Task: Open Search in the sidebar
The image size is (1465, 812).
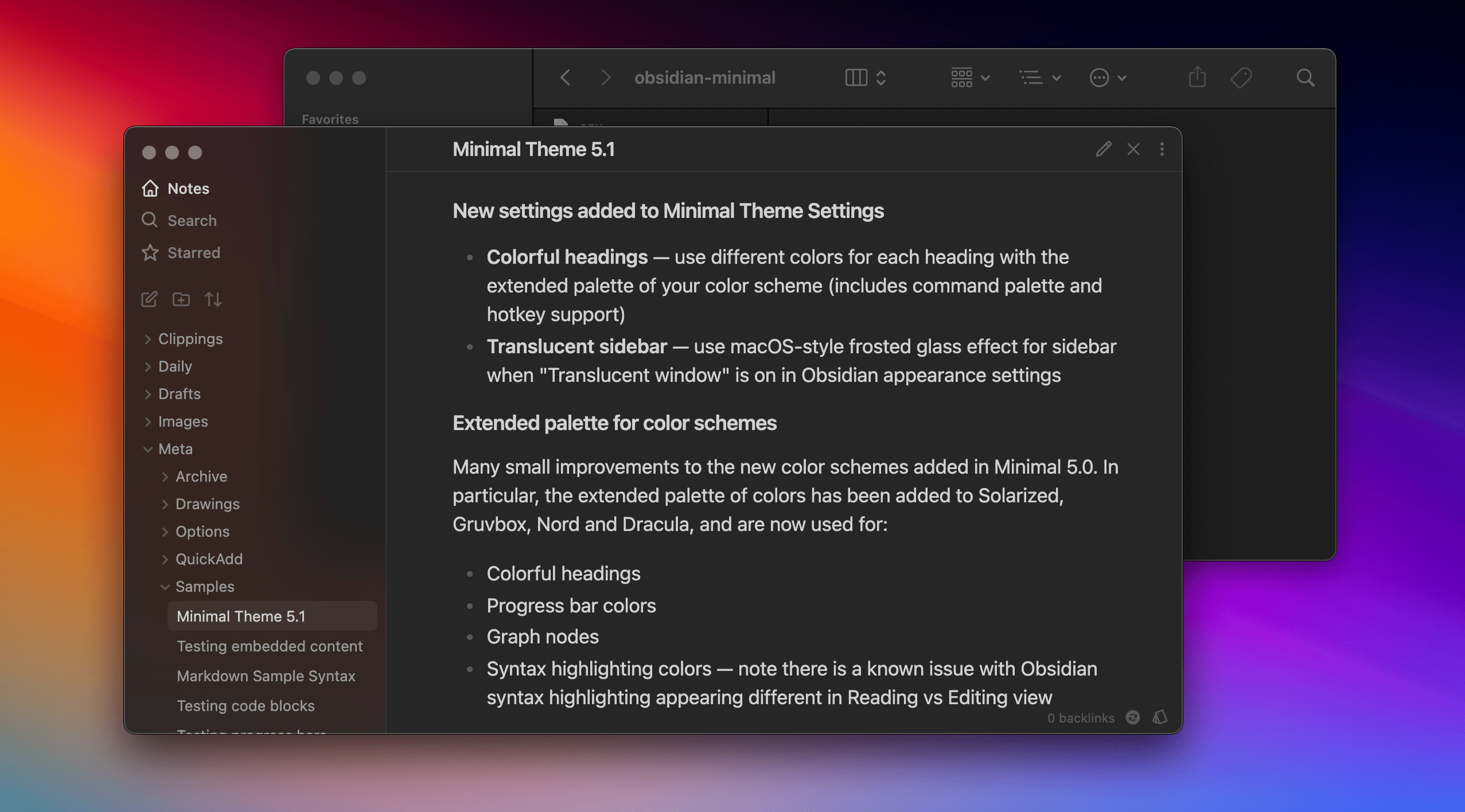Action: [192, 221]
